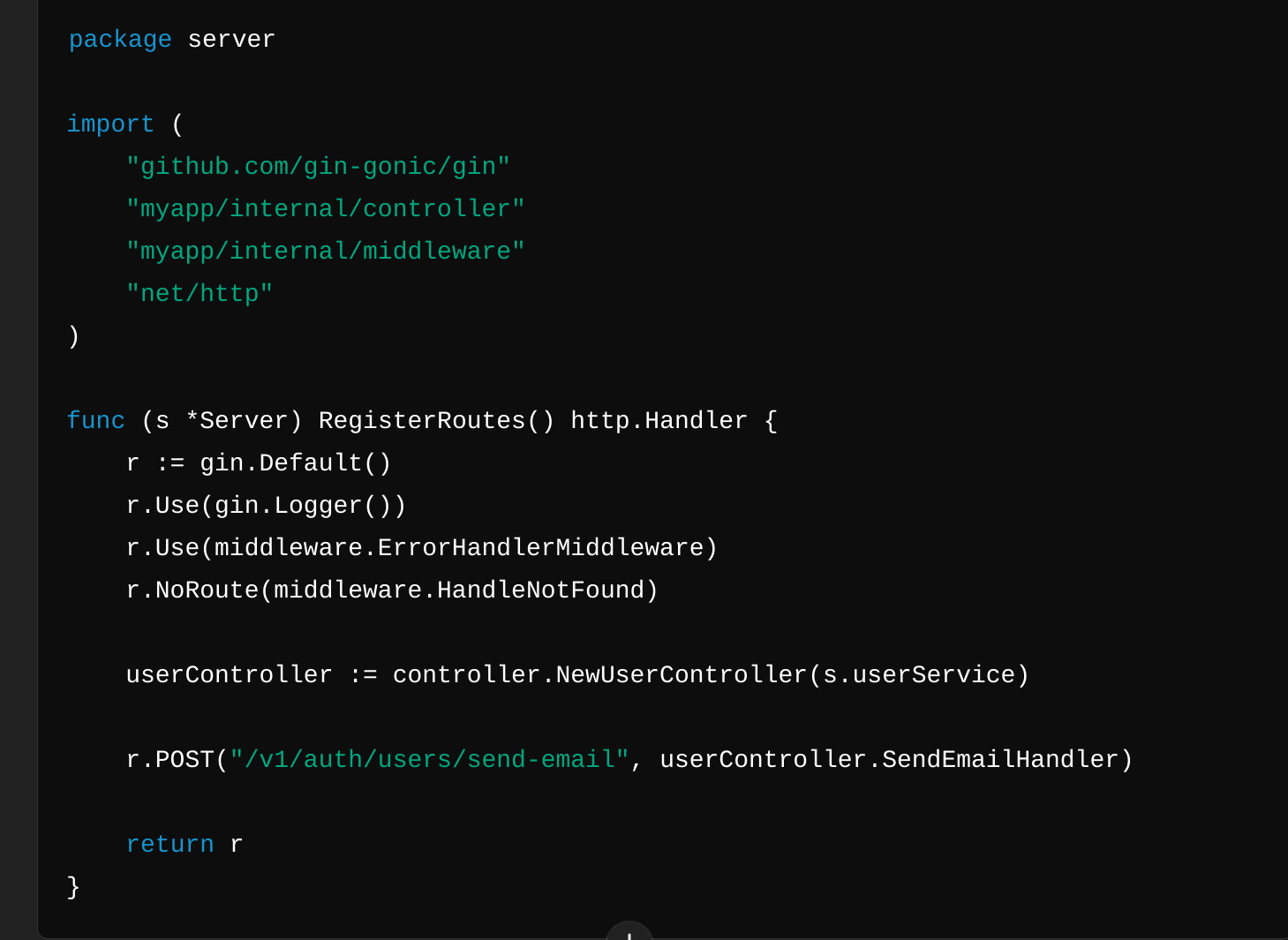Click the "myapp/internal/controller" import string
Viewport: 1288px width, 940px height.
click(x=325, y=209)
